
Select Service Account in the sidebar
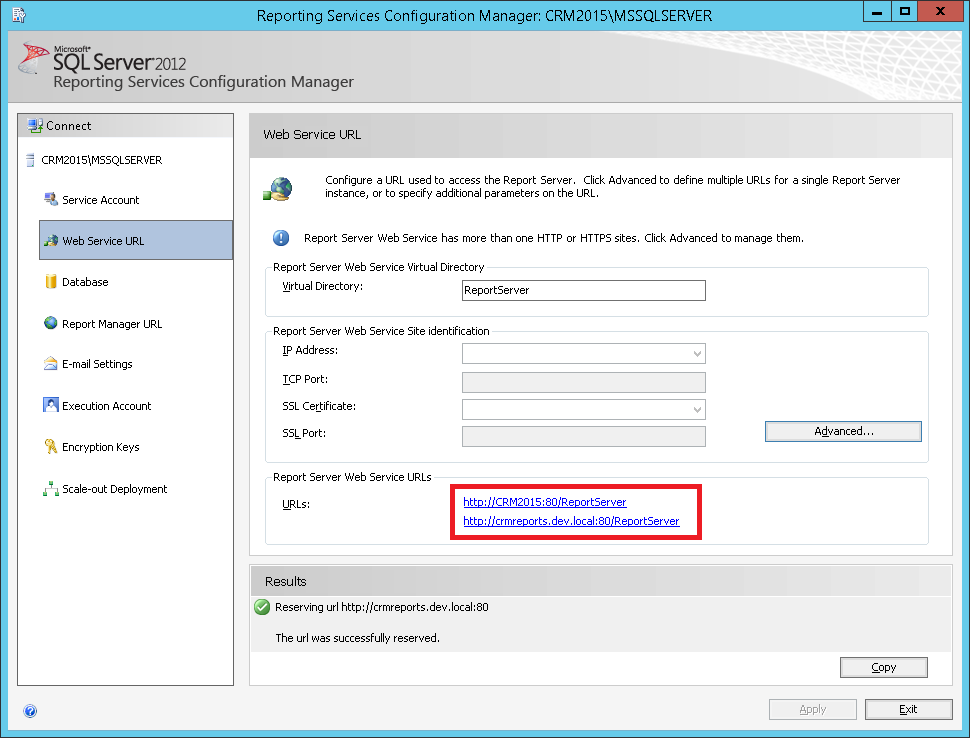tap(98, 199)
